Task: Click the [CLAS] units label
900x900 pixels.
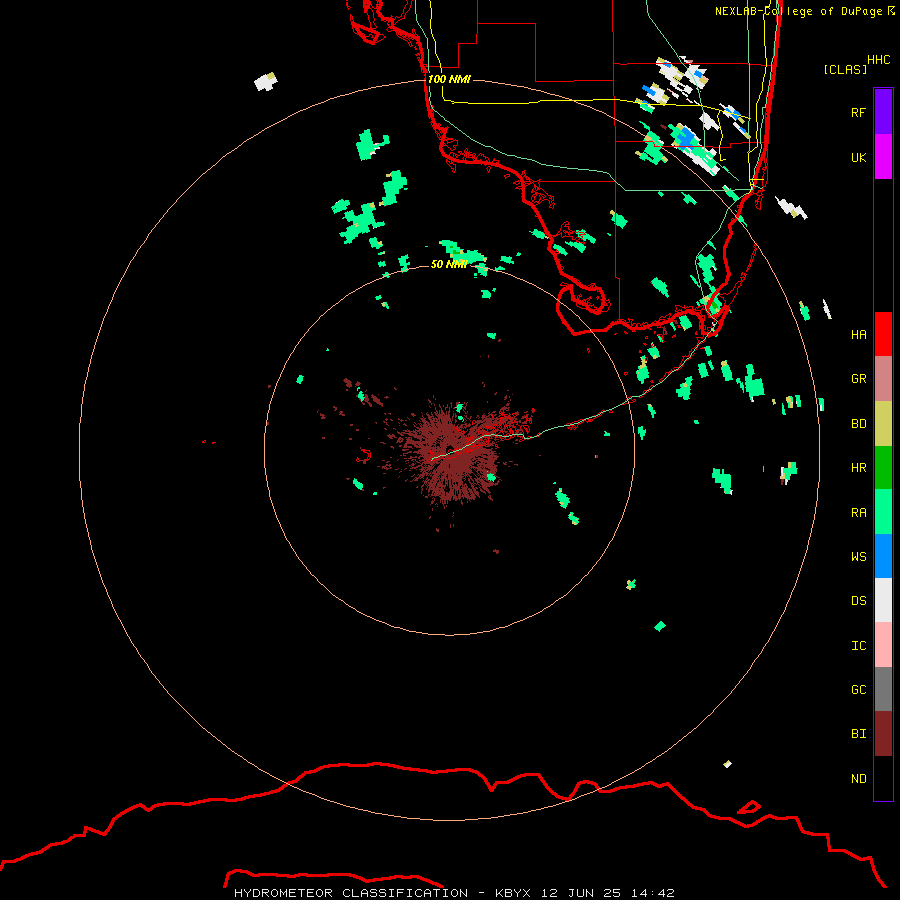Action: 845,69
